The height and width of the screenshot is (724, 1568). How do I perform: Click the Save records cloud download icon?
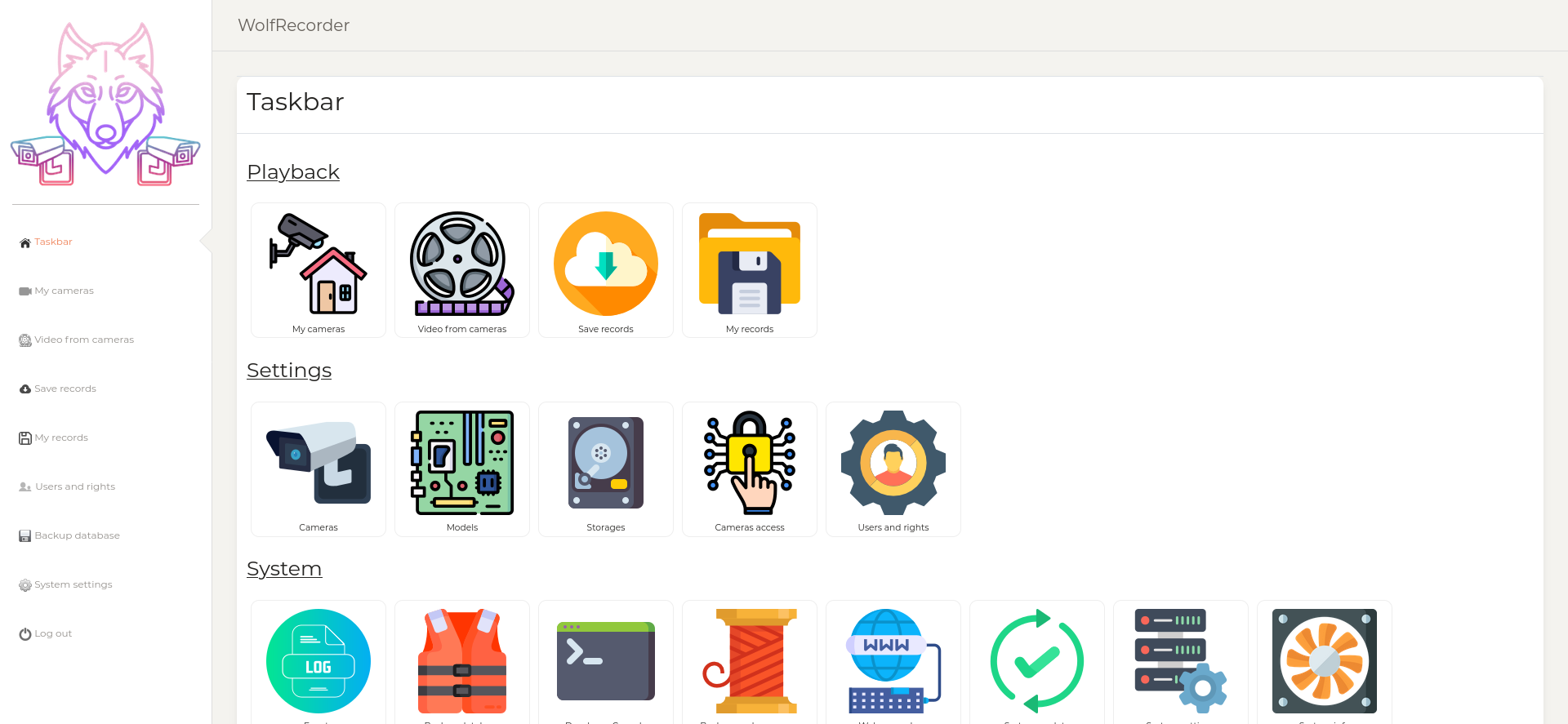pyautogui.click(x=606, y=264)
